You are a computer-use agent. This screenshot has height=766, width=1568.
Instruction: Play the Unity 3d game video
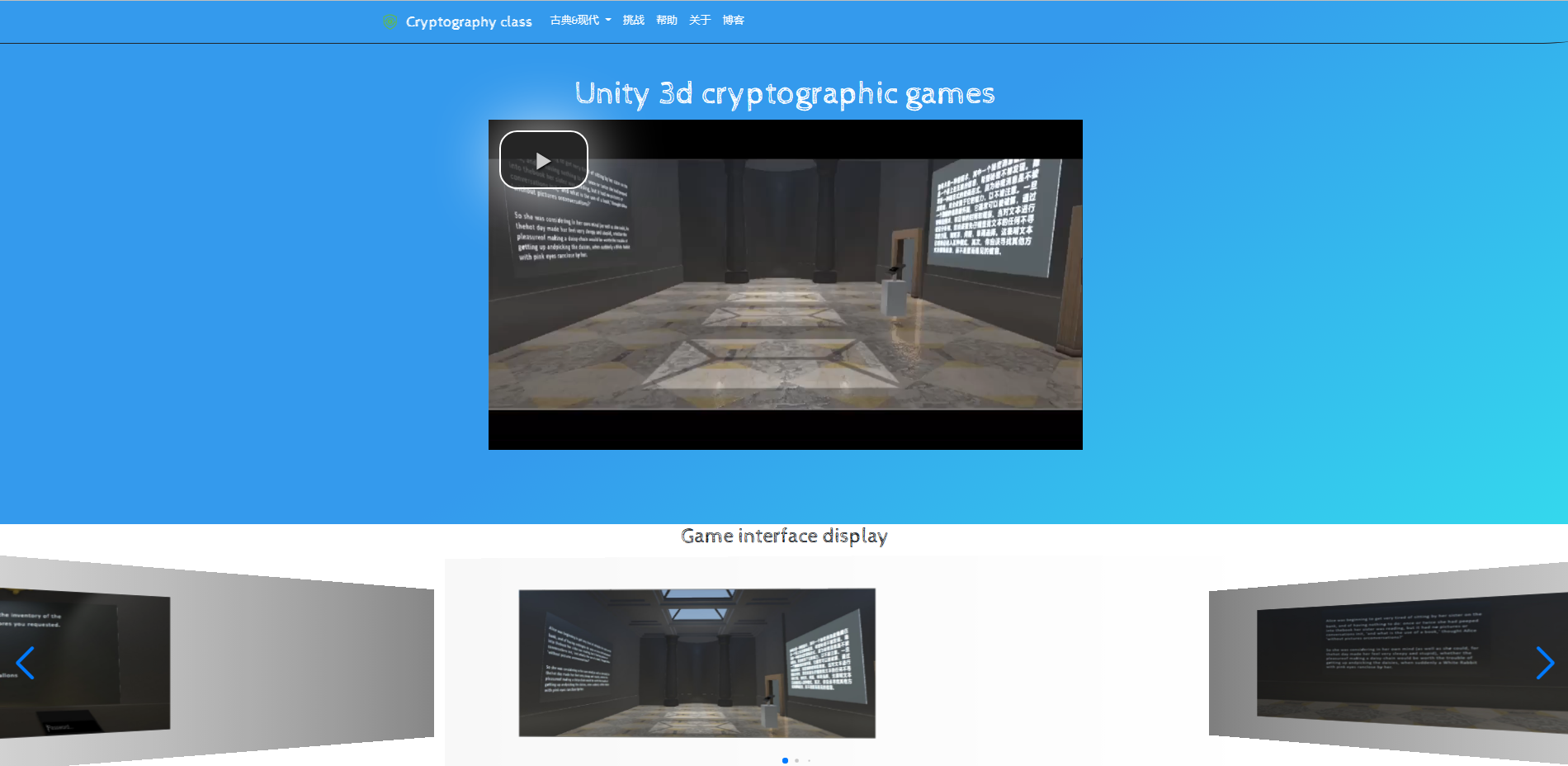click(x=543, y=160)
